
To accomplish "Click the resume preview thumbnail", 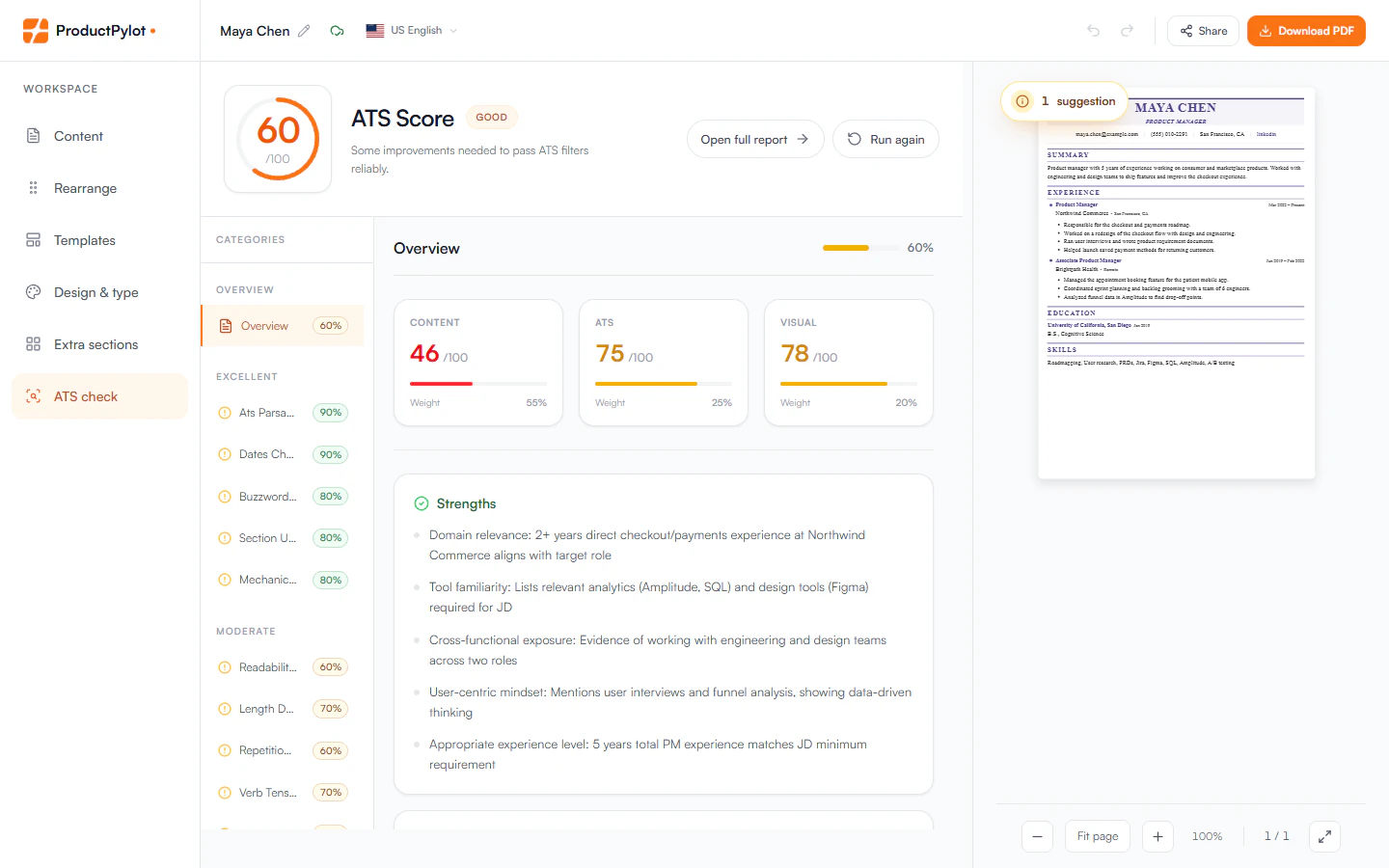I will 1177,284.
